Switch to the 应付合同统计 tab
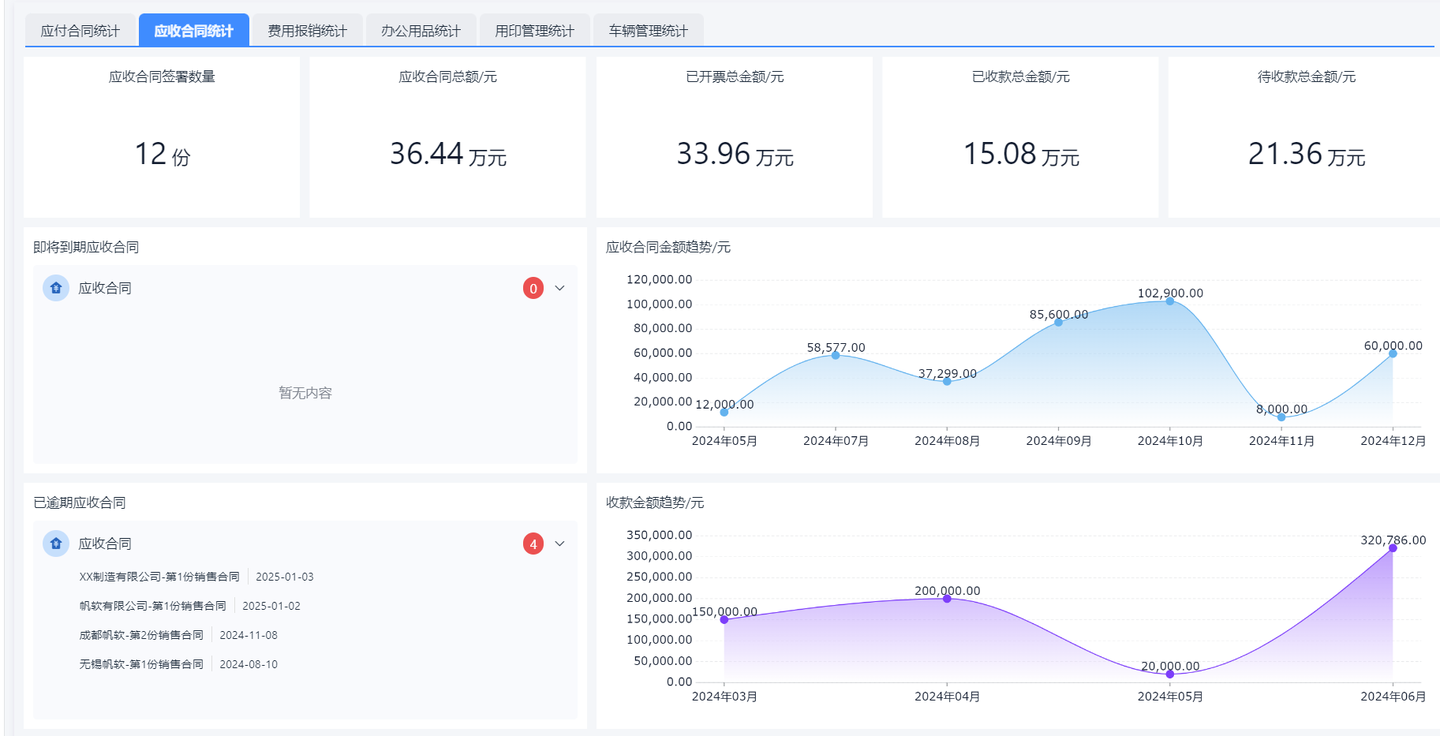This screenshot has height=736, width=1440. click(80, 30)
